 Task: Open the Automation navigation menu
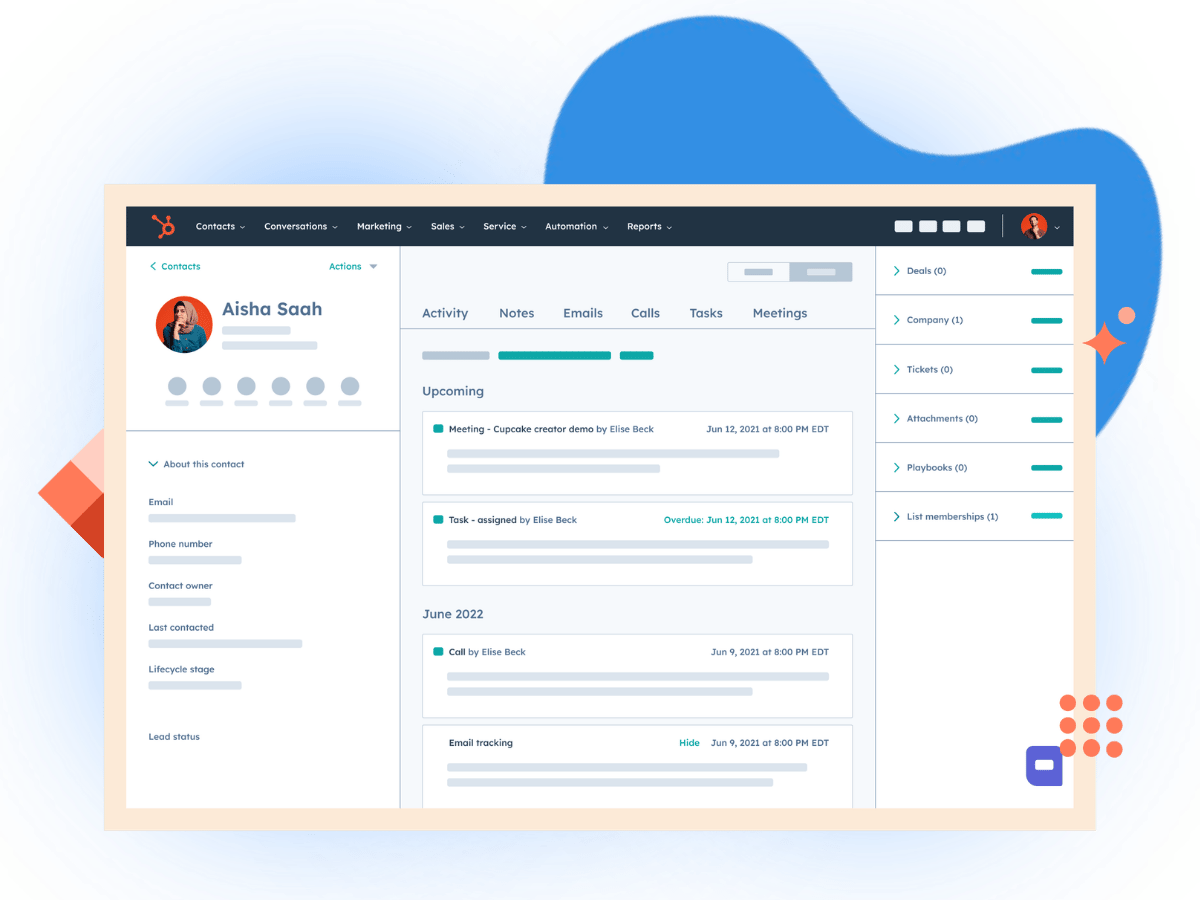[x=576, y=227]
